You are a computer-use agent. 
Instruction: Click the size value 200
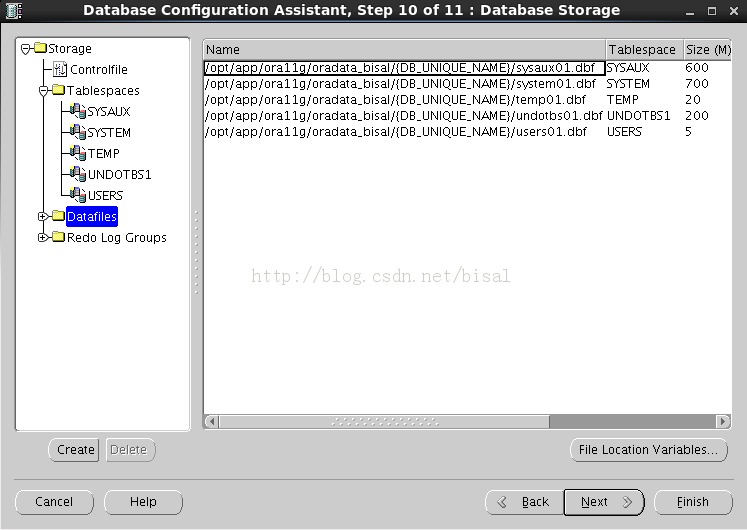pos(697,116)
